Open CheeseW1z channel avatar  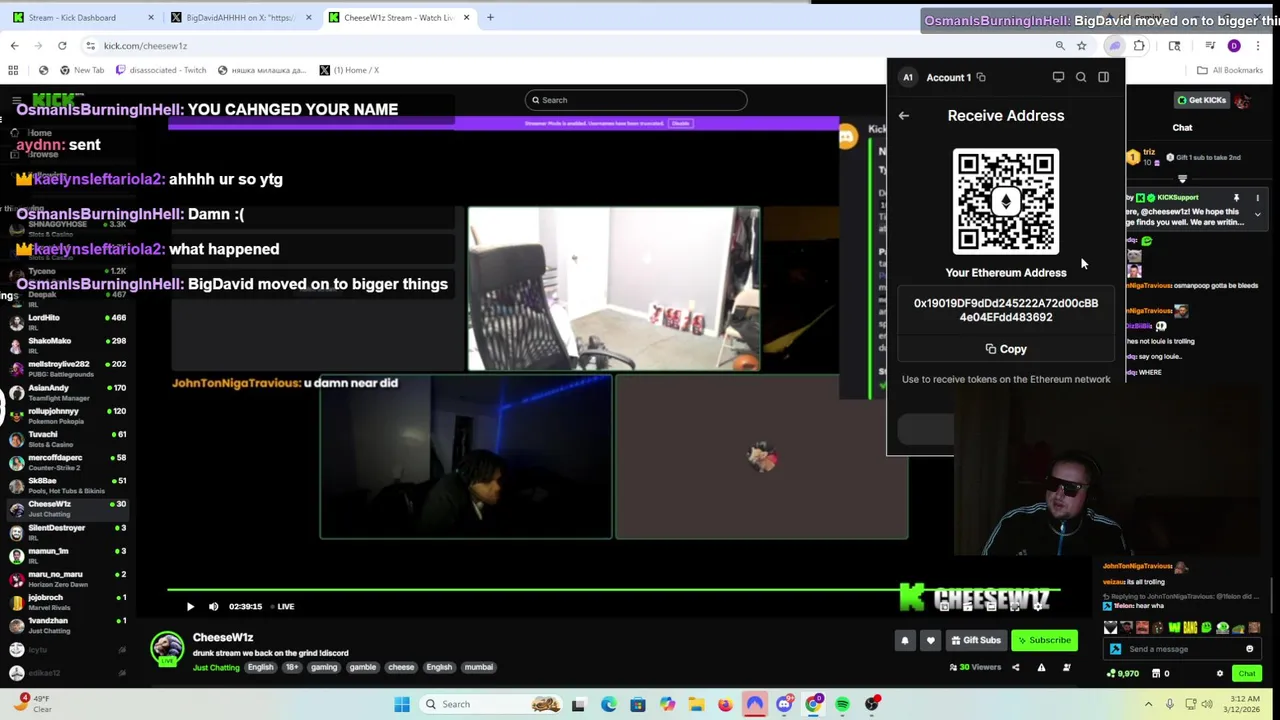coord(167,649)
